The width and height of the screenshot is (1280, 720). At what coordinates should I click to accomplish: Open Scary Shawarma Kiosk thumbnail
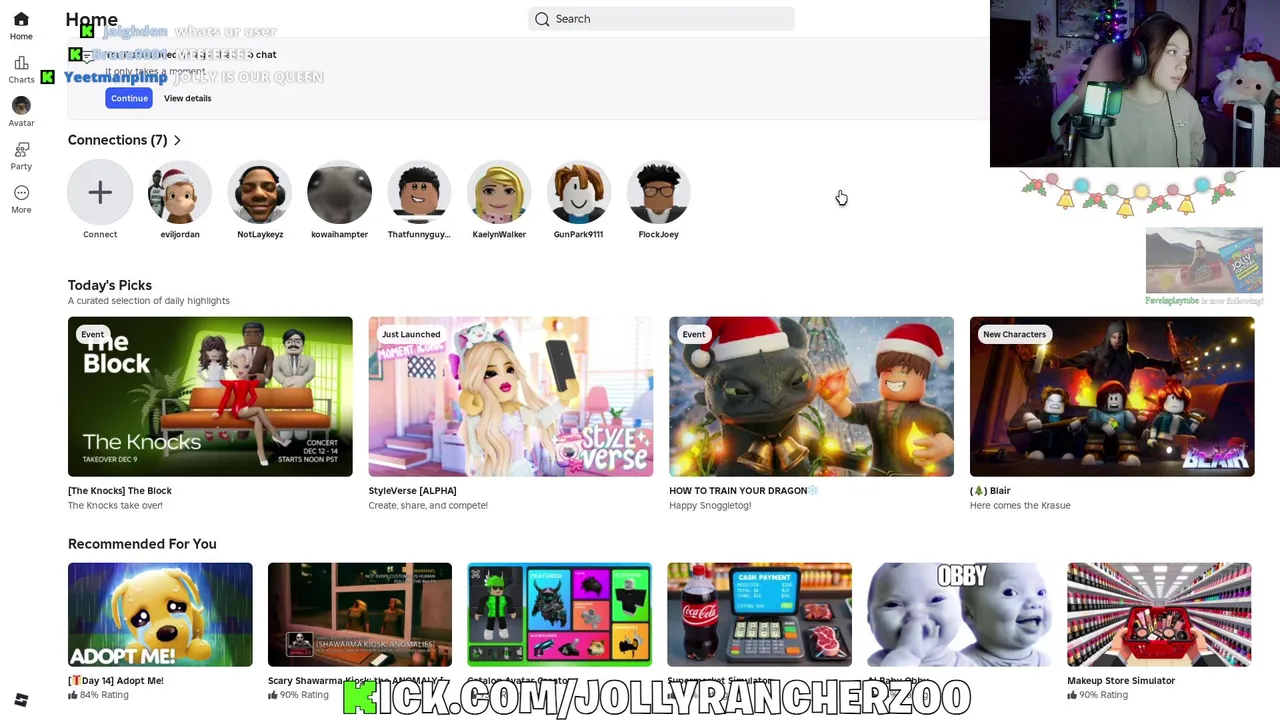pos(360,614)
